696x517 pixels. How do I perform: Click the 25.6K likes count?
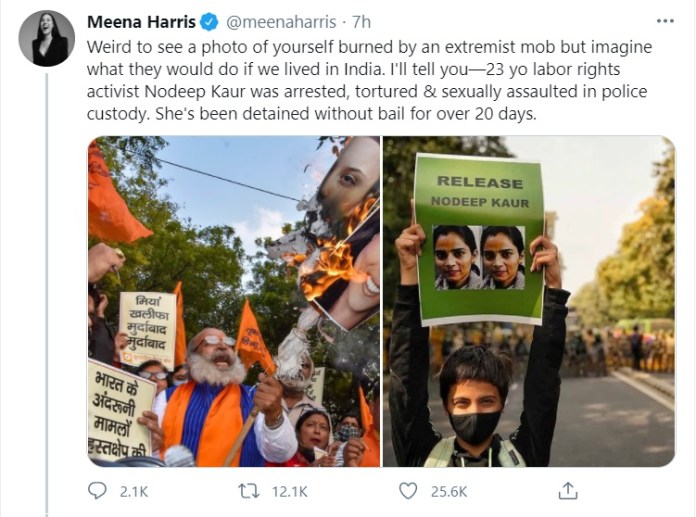pos(449,492)
